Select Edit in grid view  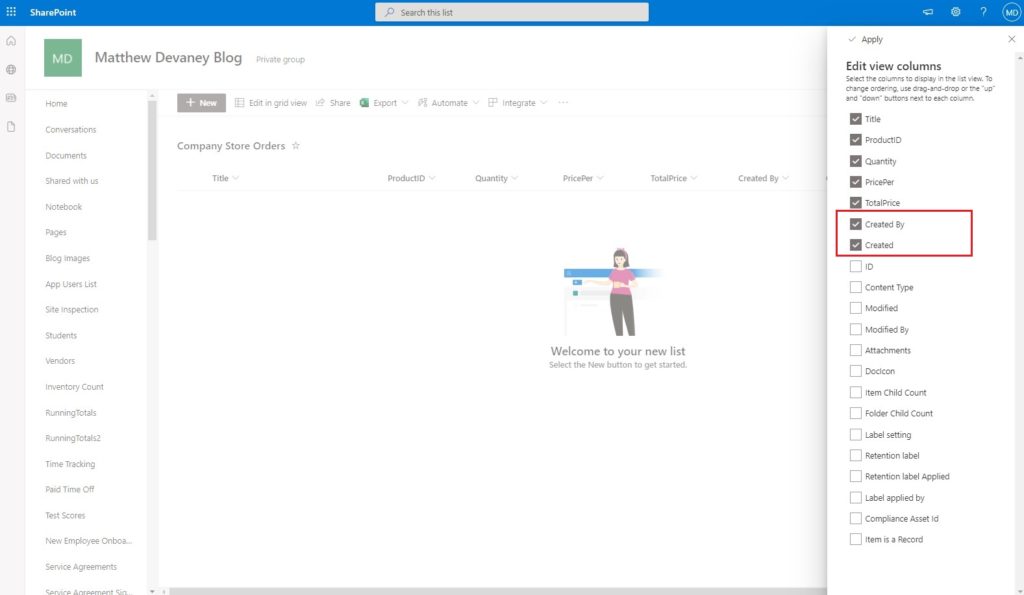pos(268,102)
